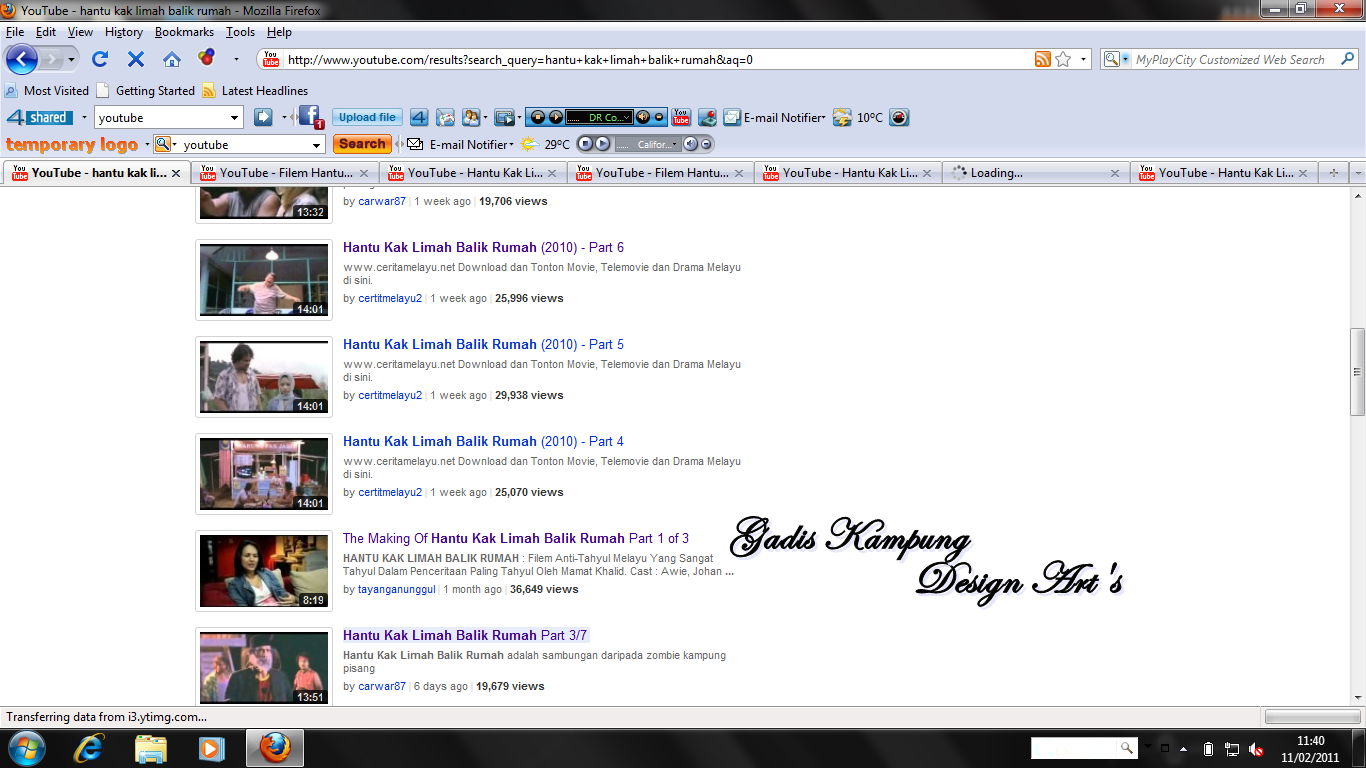Viewport: 1366px width, 768px height.
Task: Open the temporary logo youtube search dropdown
Action: pos(317,145)
